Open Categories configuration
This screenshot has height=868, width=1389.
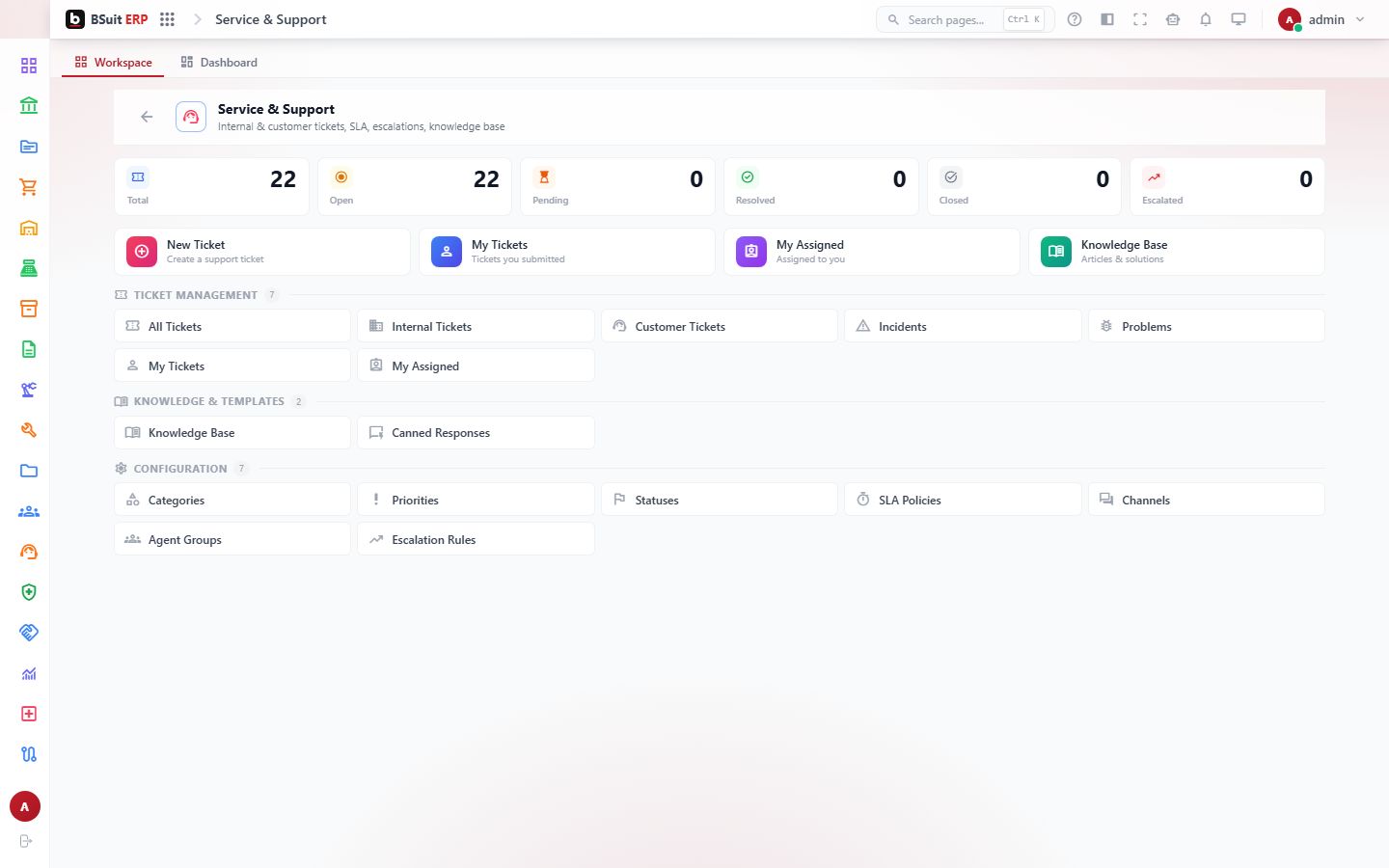[232, 500]
